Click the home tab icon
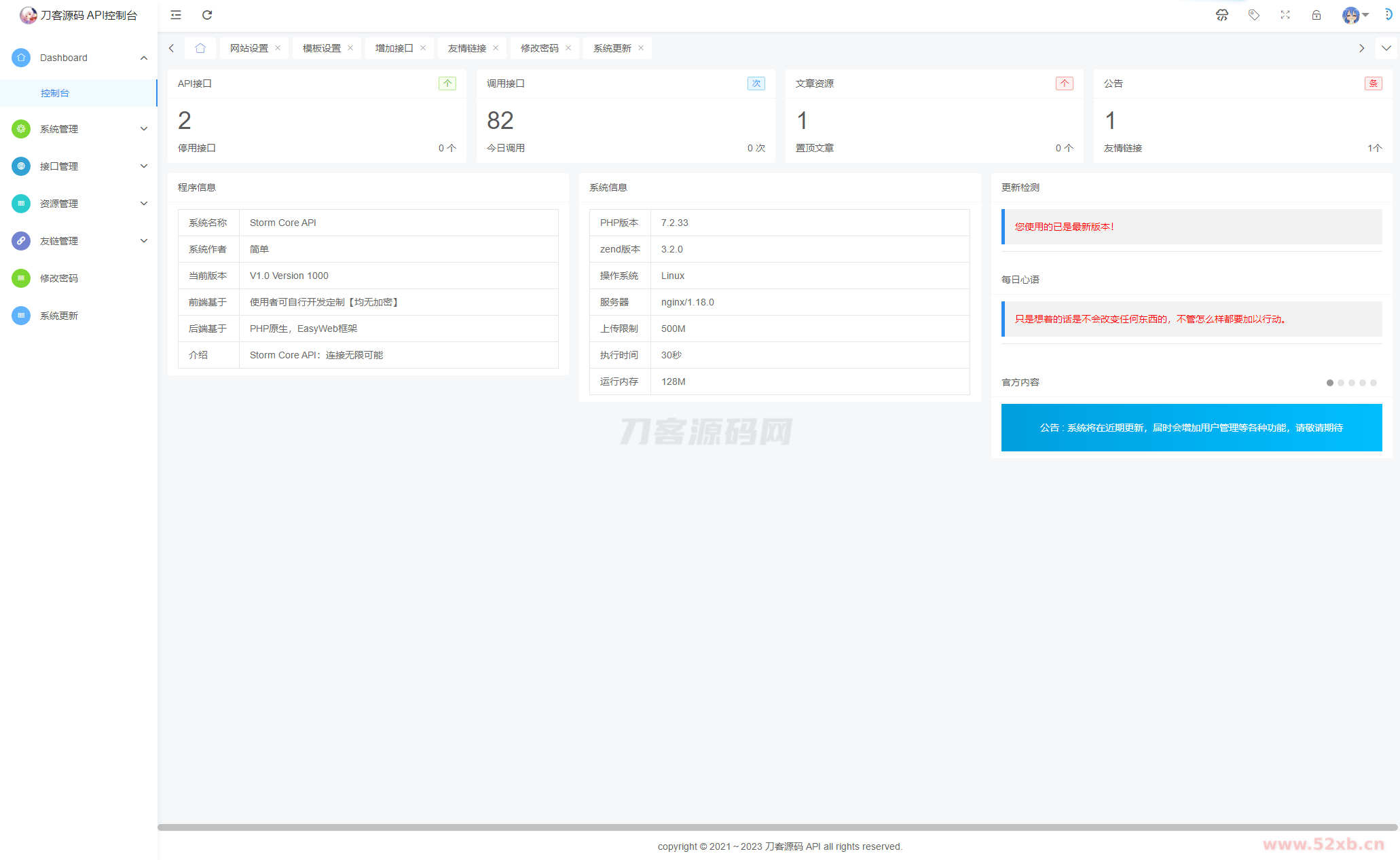The image size is (1400, 860). point(200,48)
